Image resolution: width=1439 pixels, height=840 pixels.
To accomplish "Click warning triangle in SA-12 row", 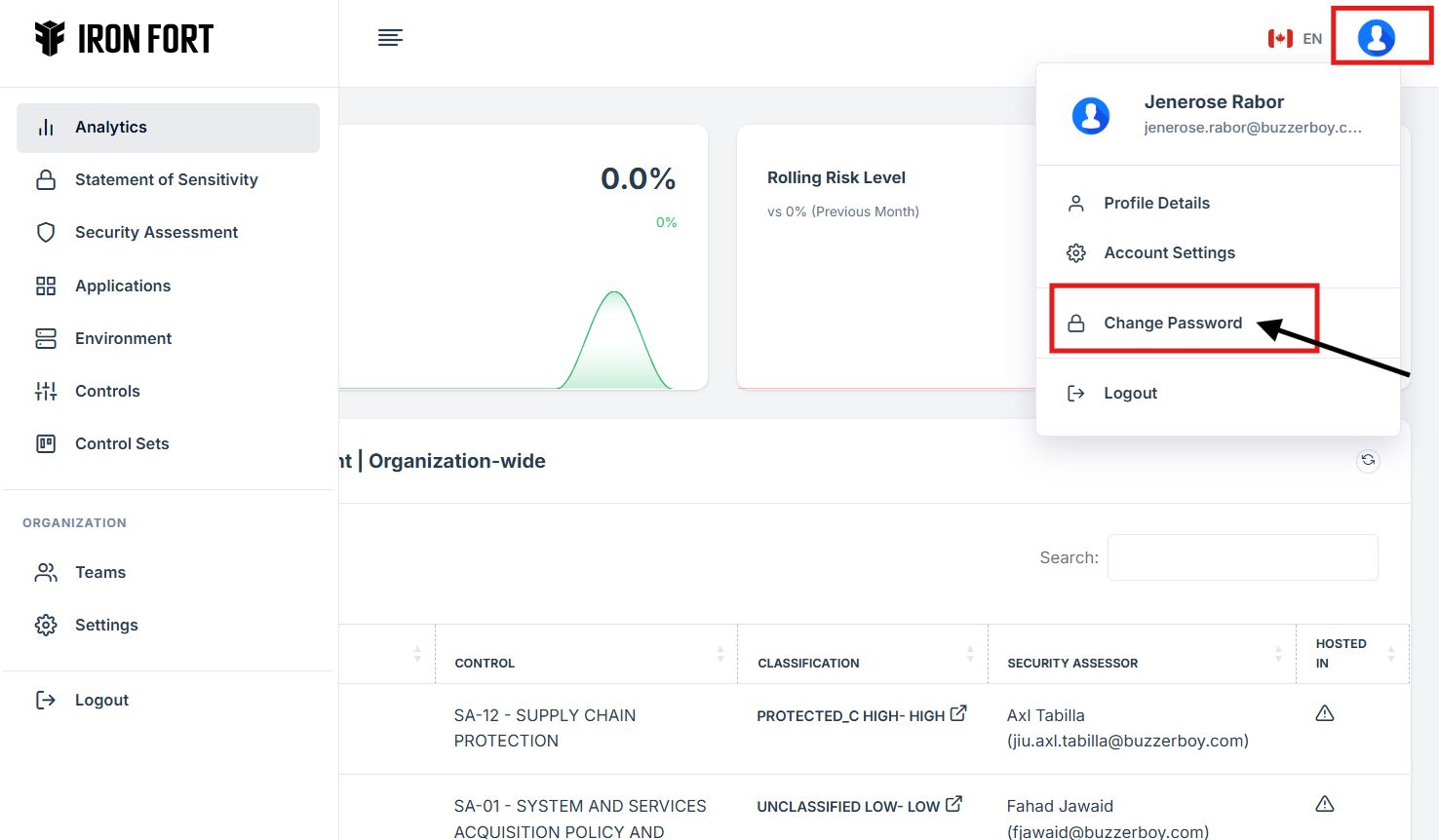I will [x=1324, y=713].
